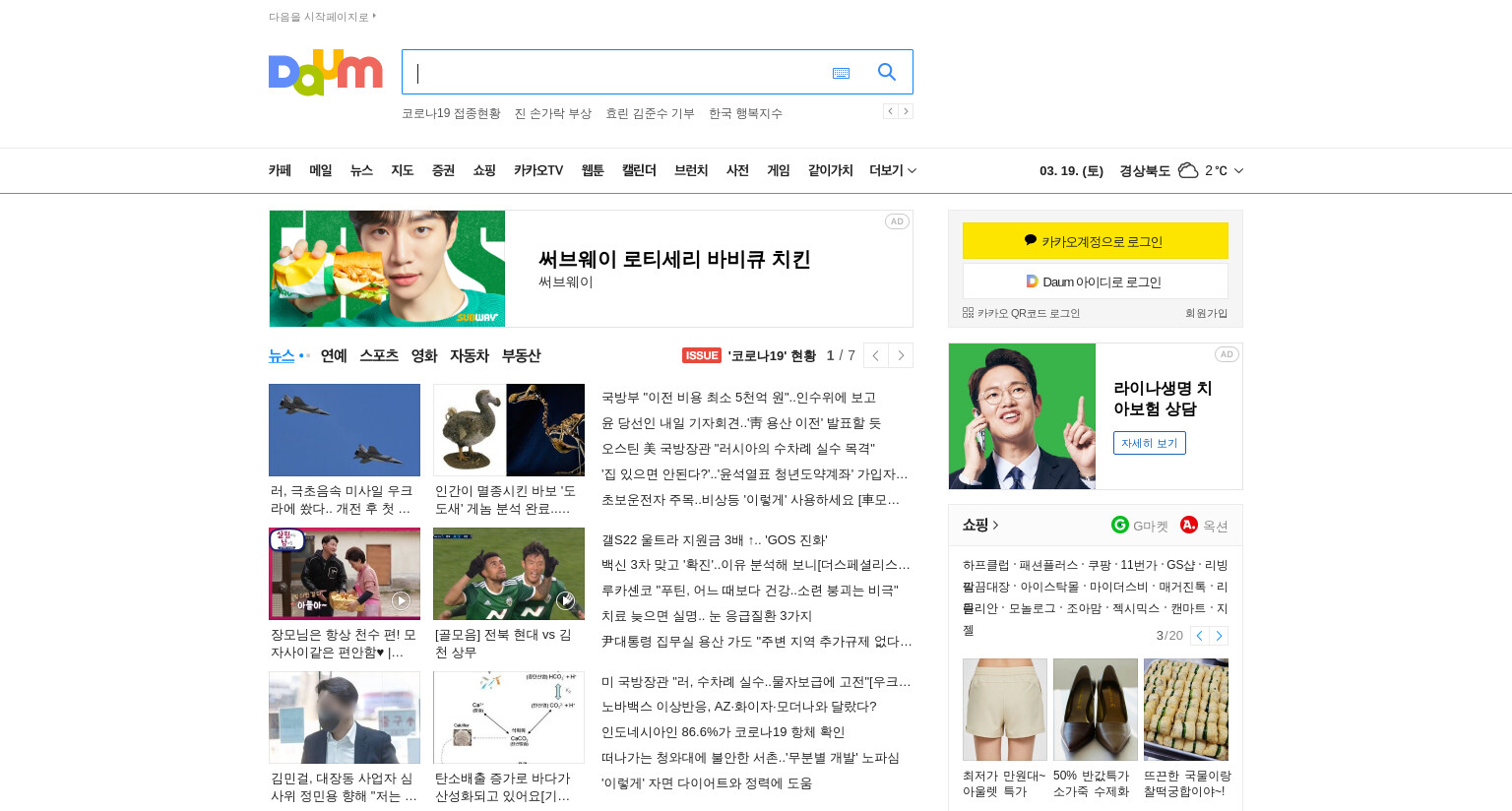Click the weather cloud icon
This screenshot has height=811, width=1512.
point(1188,170)
